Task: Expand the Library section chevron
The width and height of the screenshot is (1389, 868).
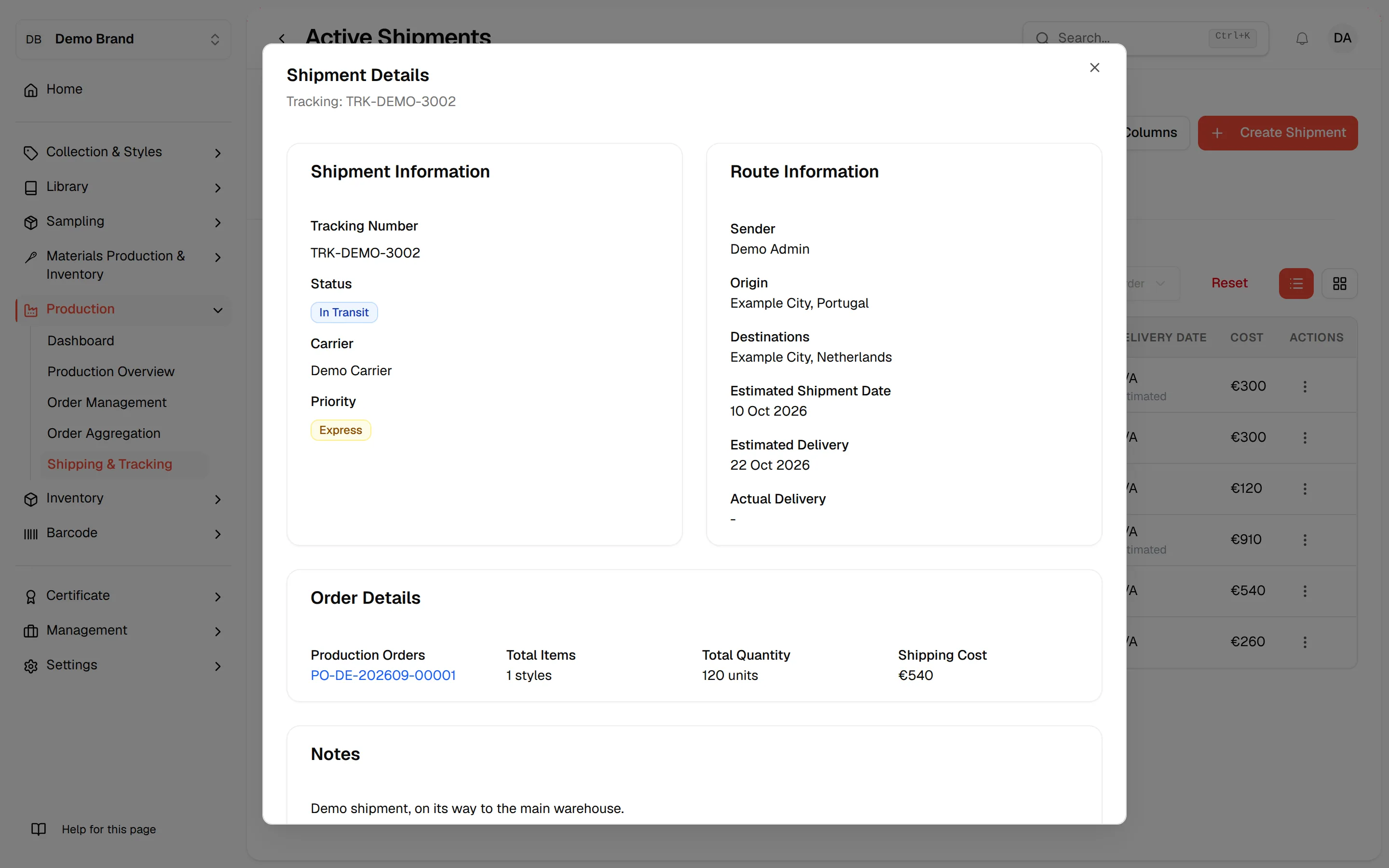Action: point(218,188)
